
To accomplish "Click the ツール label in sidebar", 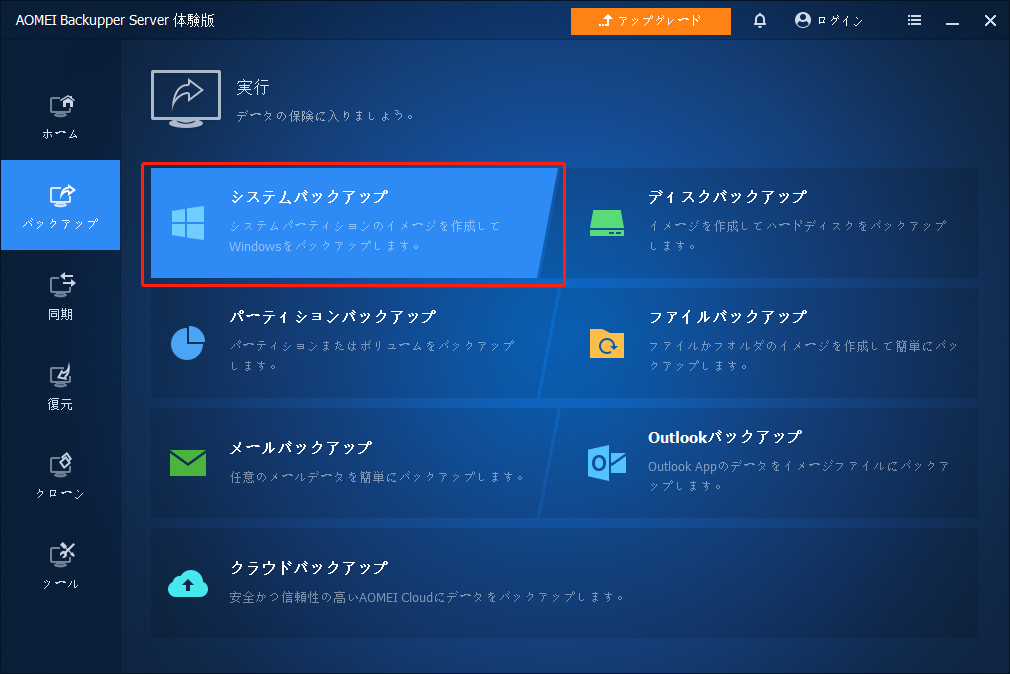I will (61, 584).
